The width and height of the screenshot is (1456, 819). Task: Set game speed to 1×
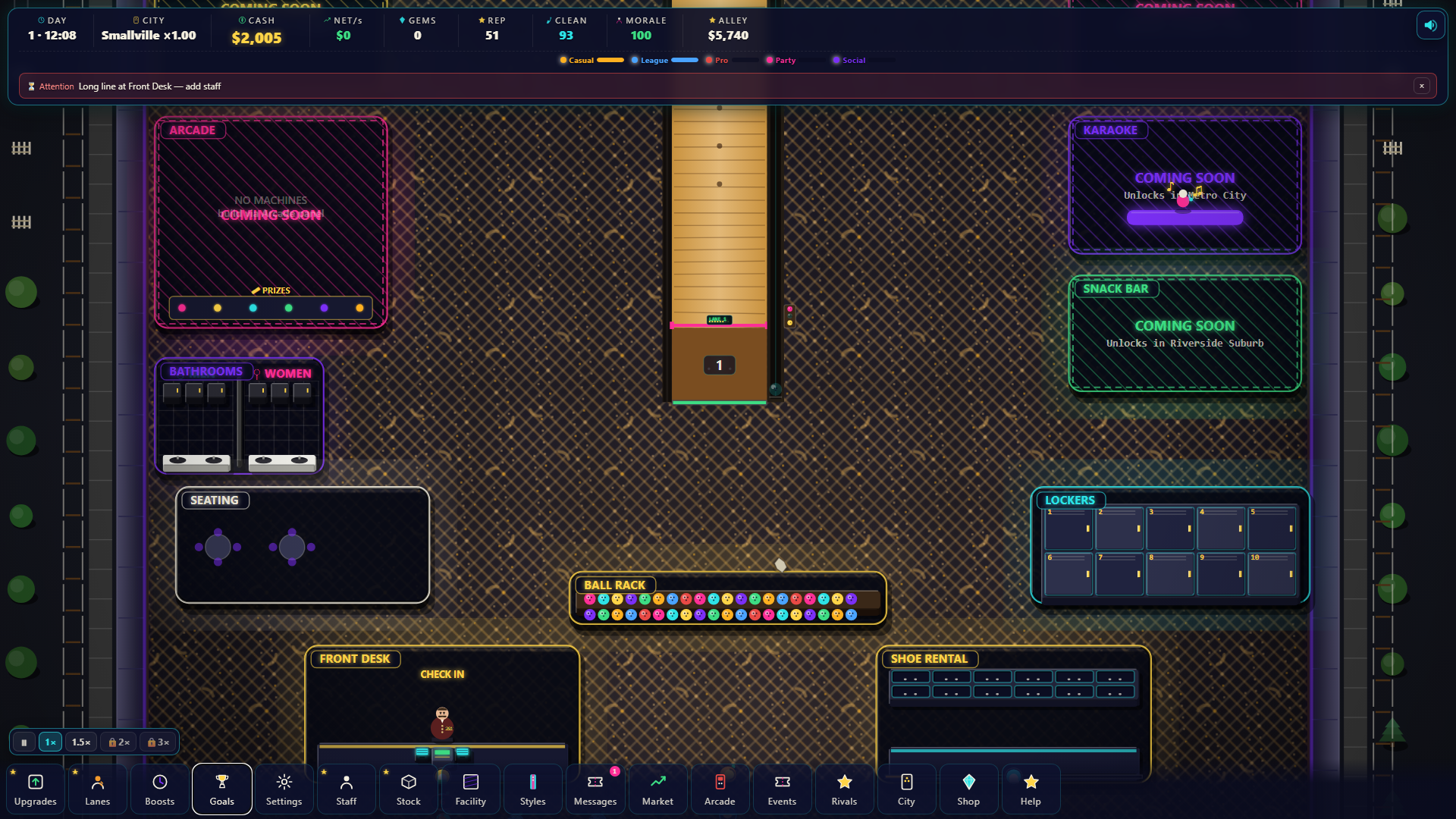coord(50,742)
